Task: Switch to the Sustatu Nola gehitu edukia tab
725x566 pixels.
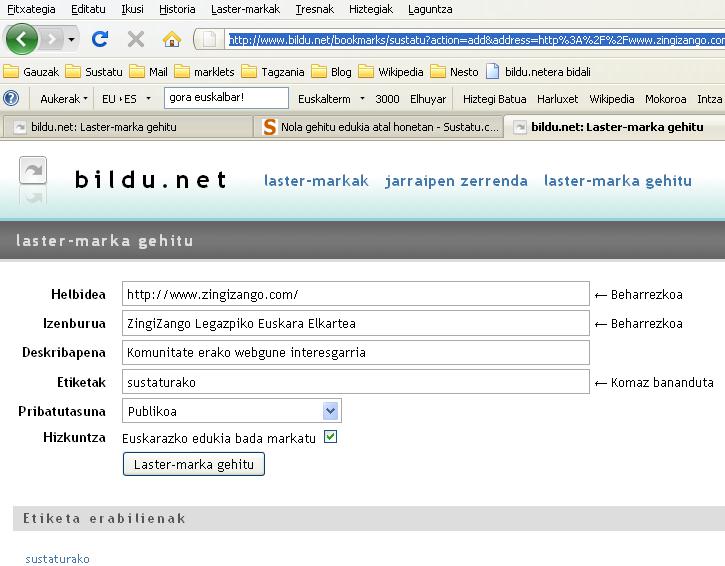Action: (380, 127)
